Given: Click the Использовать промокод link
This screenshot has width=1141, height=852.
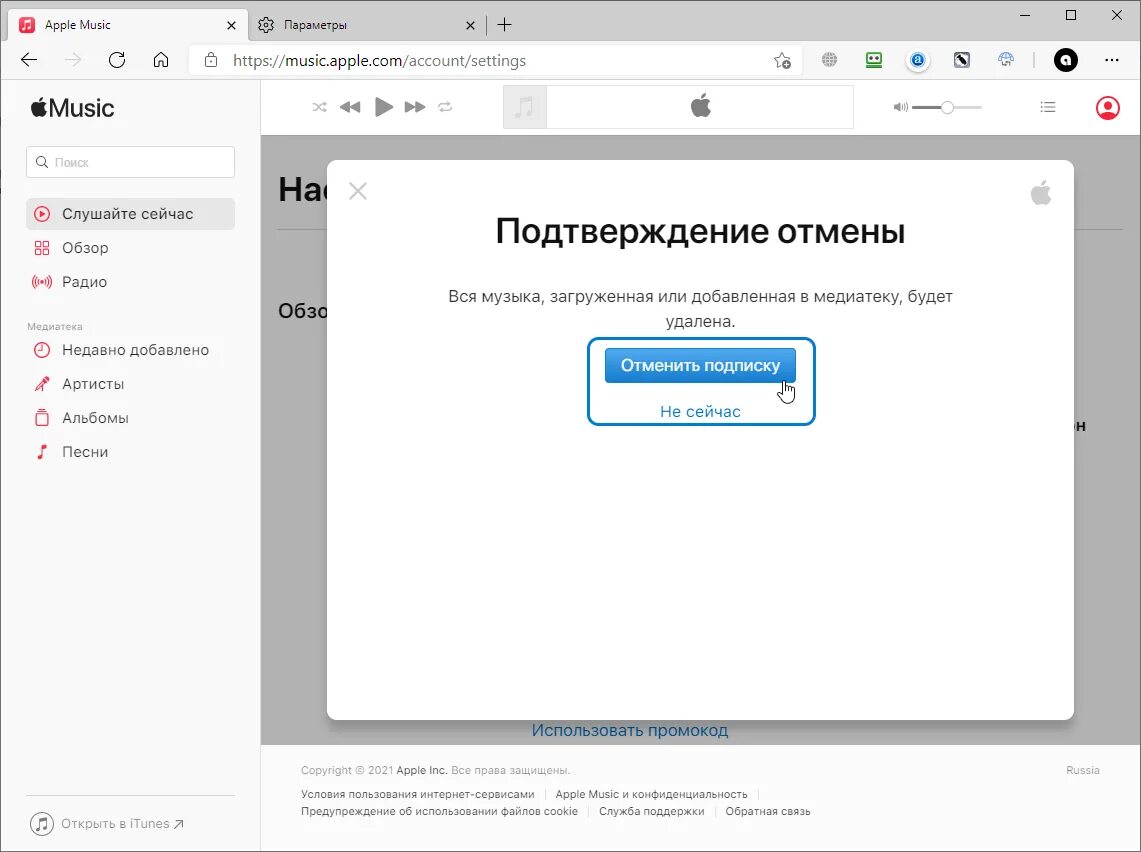Looking at the screenshot, I should pos(629,730).
